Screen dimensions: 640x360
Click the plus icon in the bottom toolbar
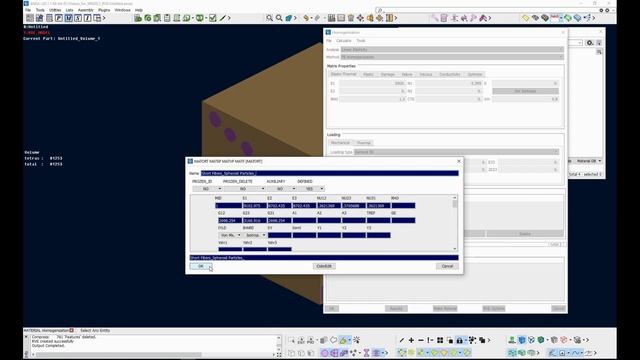tap(411, 340)
